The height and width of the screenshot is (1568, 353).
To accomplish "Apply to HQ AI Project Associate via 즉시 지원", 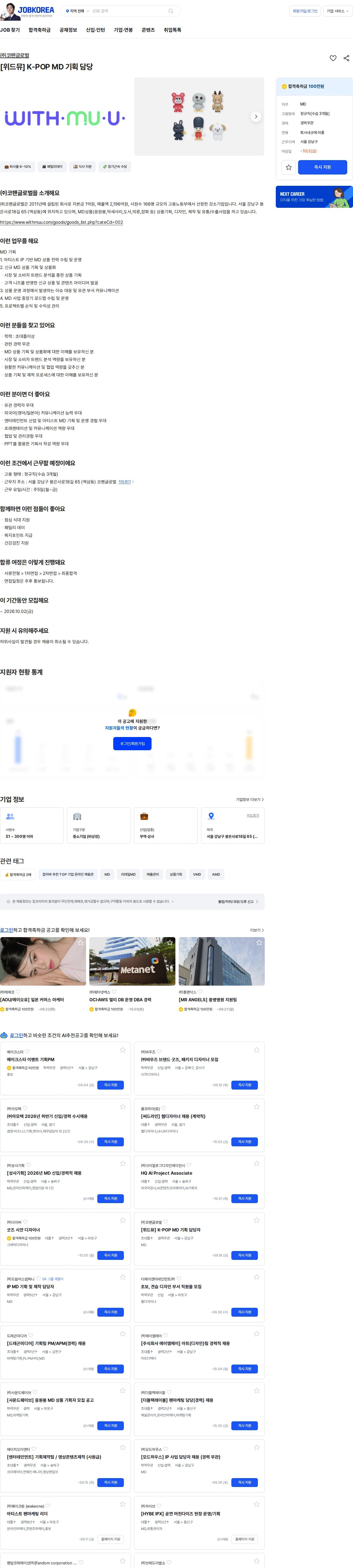I will (245, 1198).
